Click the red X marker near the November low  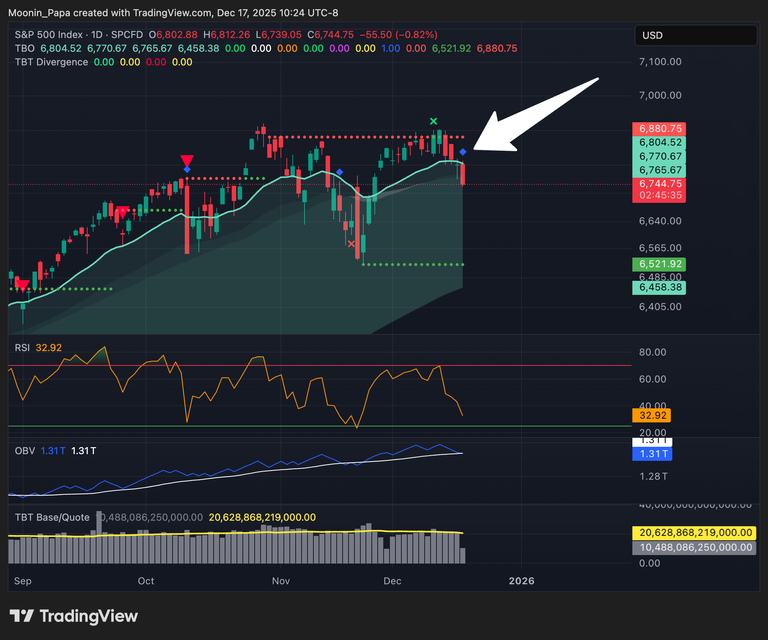[351, 243]
